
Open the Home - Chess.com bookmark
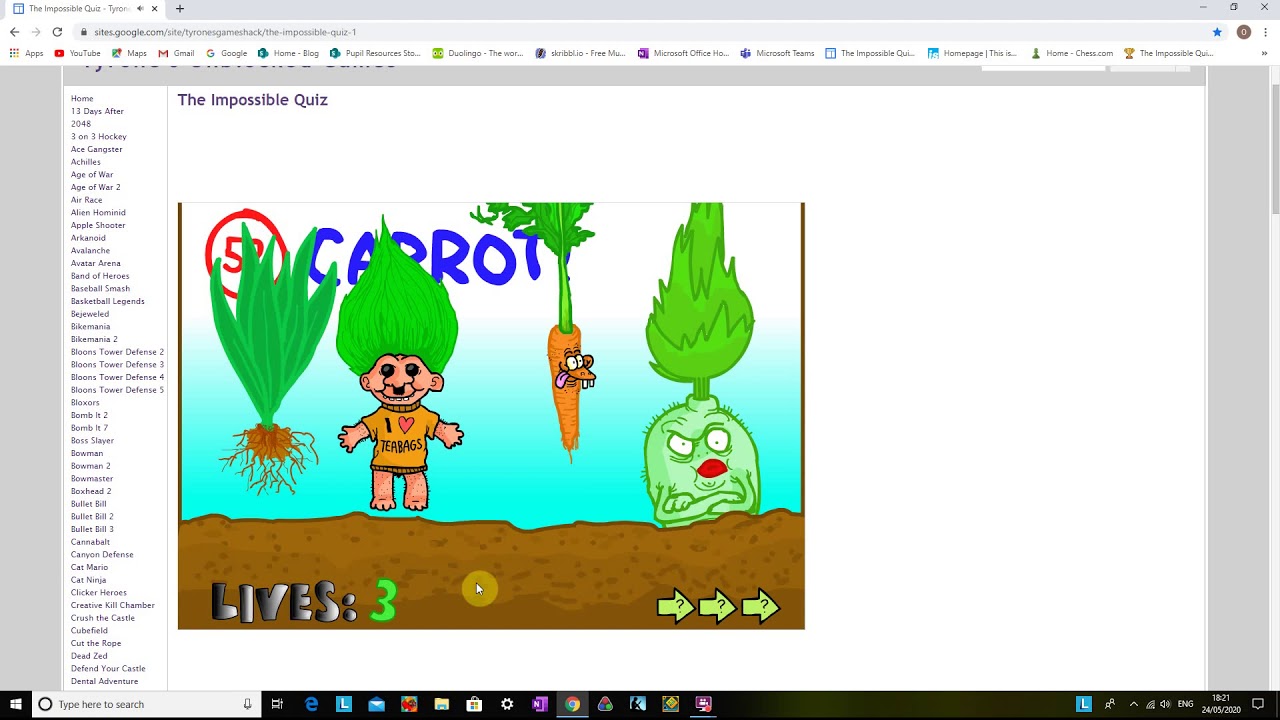click(x=1072, y=53)
